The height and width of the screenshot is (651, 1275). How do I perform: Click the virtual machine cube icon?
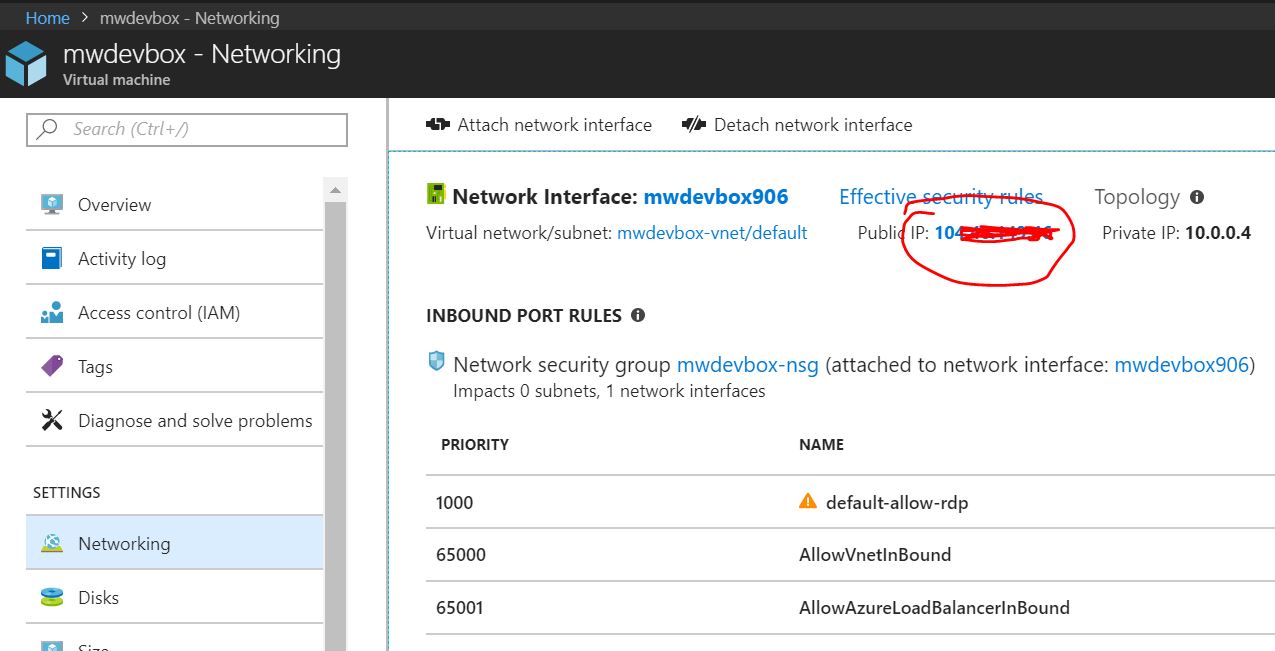coord(26,64)
